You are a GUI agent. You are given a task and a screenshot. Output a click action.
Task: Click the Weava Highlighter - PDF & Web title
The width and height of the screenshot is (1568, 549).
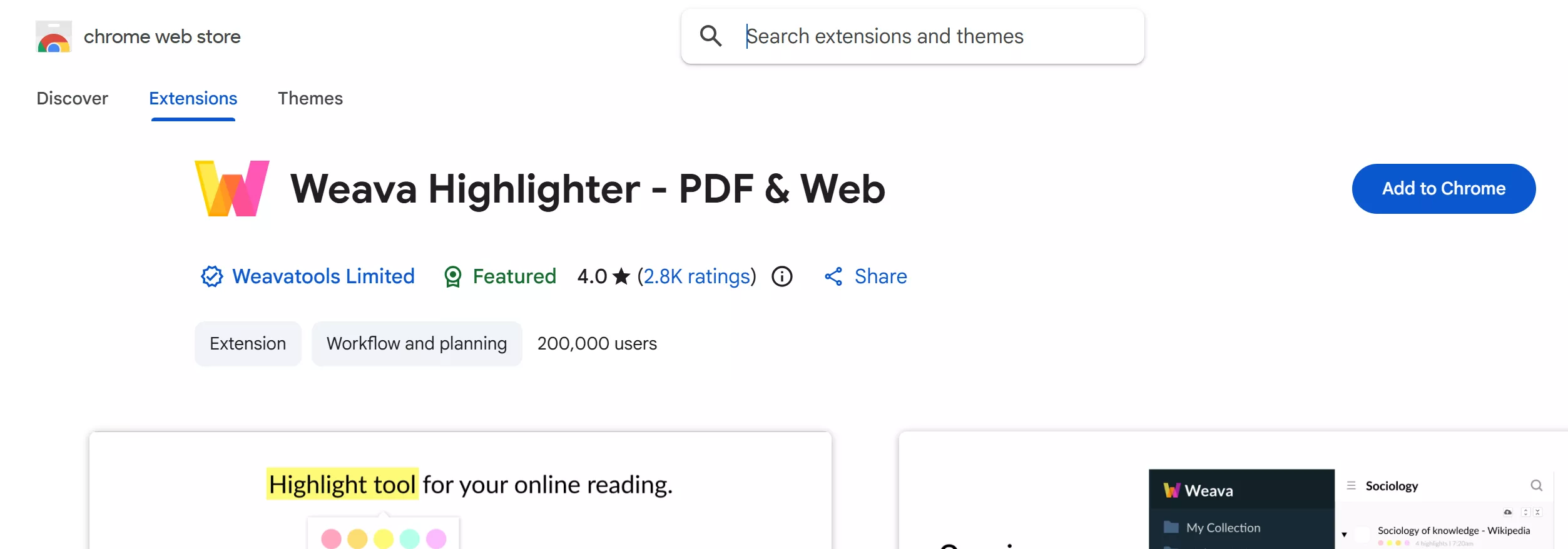pyautogui.click(x=588, y=188)
